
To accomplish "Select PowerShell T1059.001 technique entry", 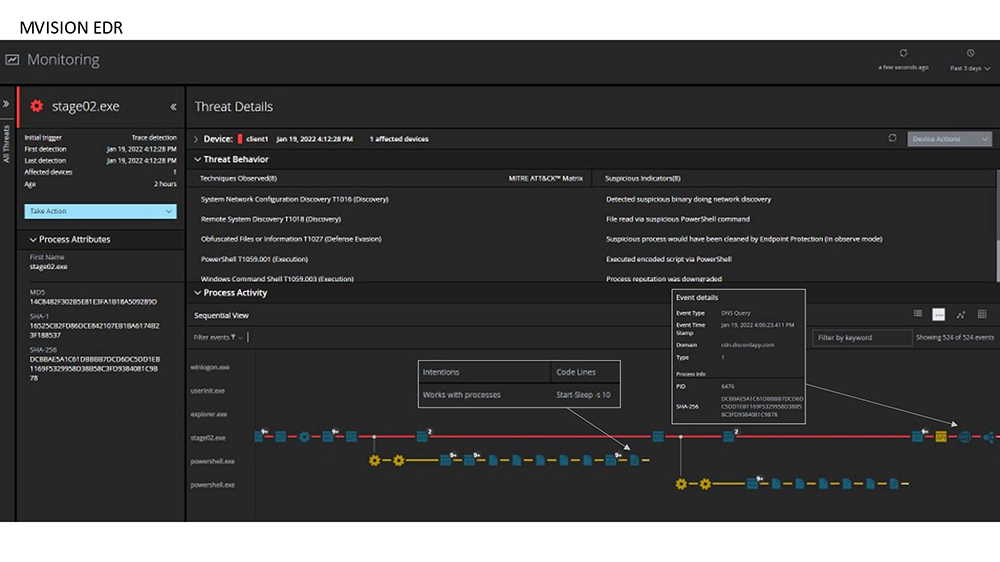I will [x=257, y=259].
